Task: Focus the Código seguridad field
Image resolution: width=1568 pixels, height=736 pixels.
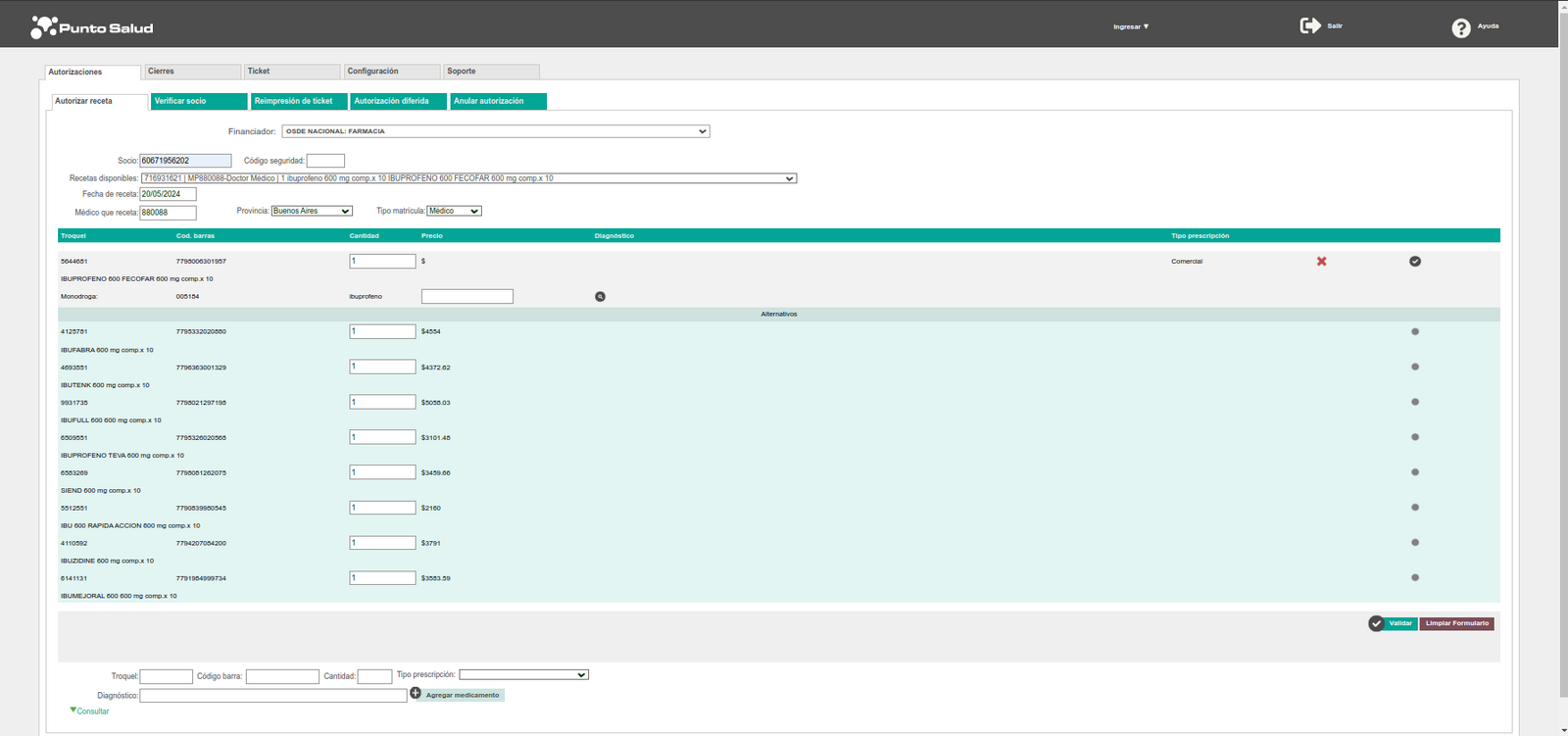Action: point(325,161)
